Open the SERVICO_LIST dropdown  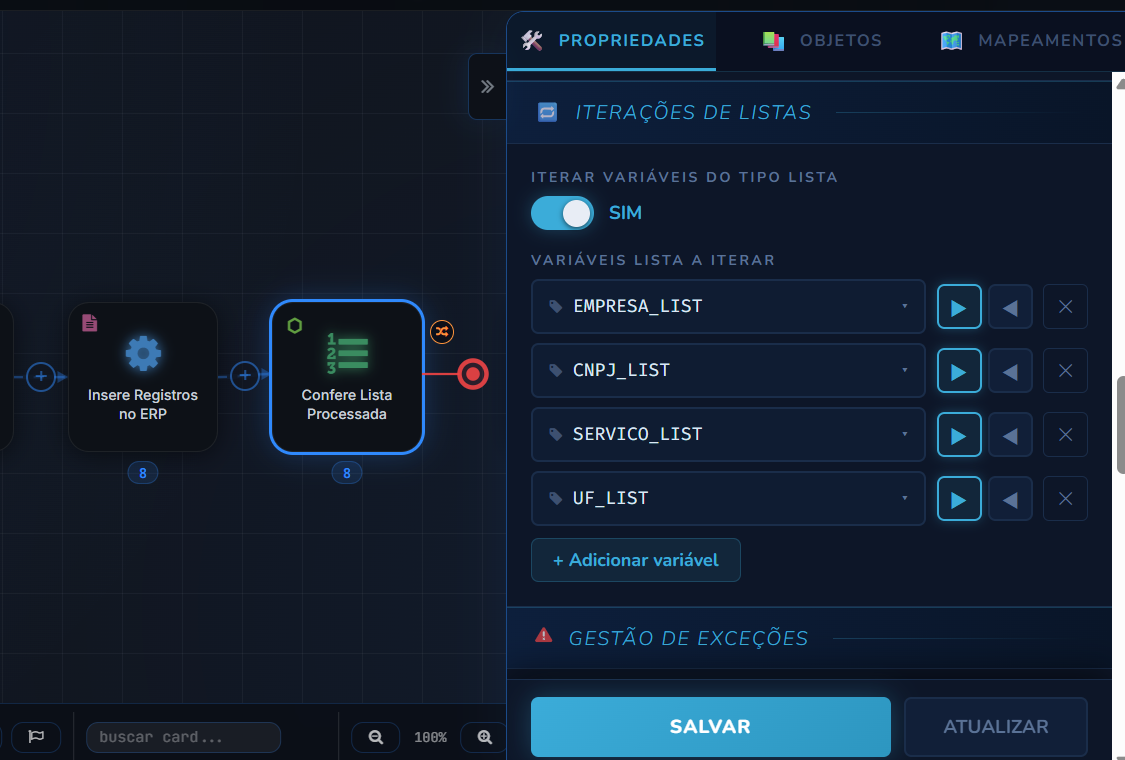[x=728, y=434]
